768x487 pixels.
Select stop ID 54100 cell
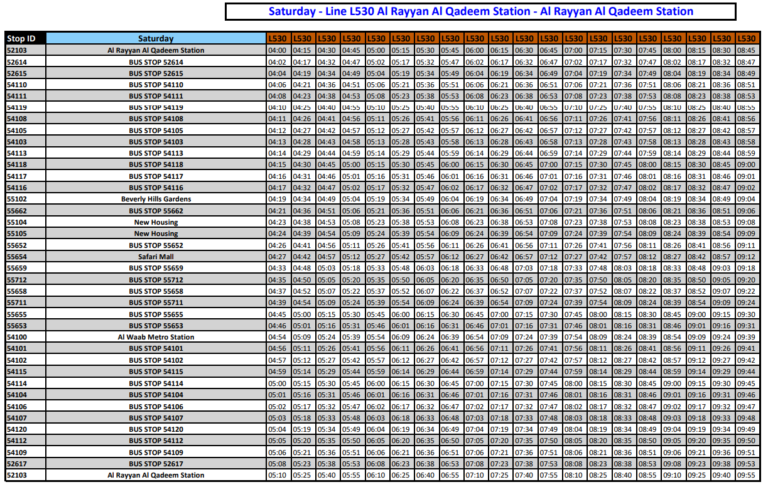(18, 337)
